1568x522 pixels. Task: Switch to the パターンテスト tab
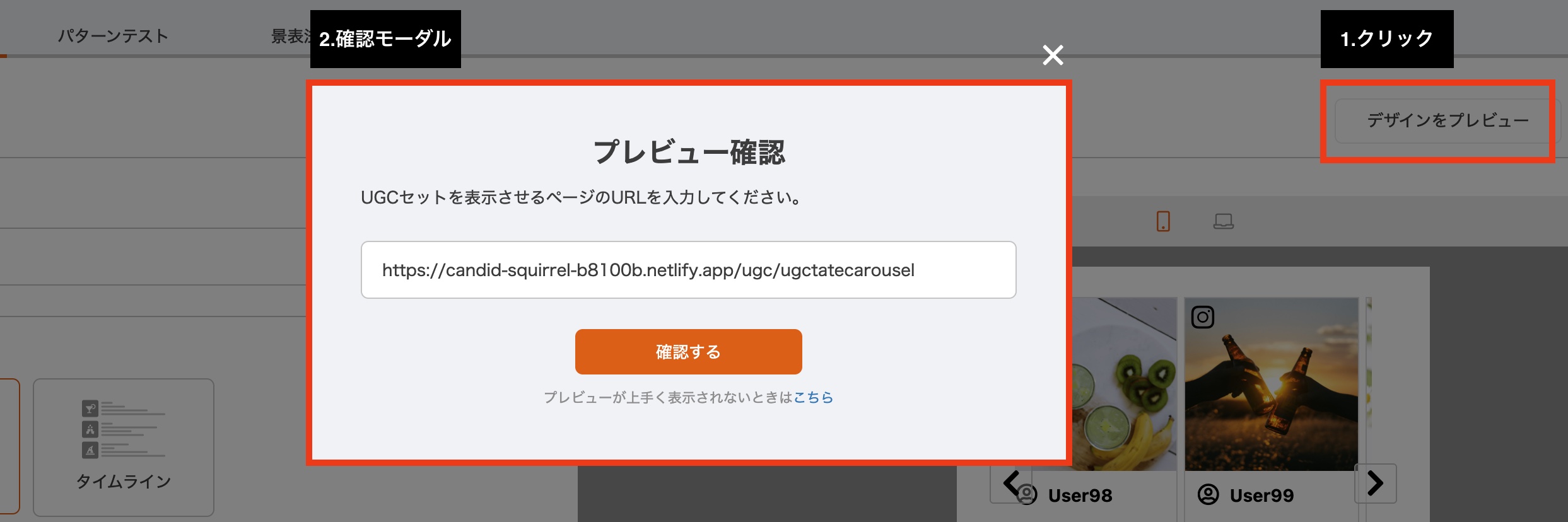pyautogui.click(x=113, y=36)
